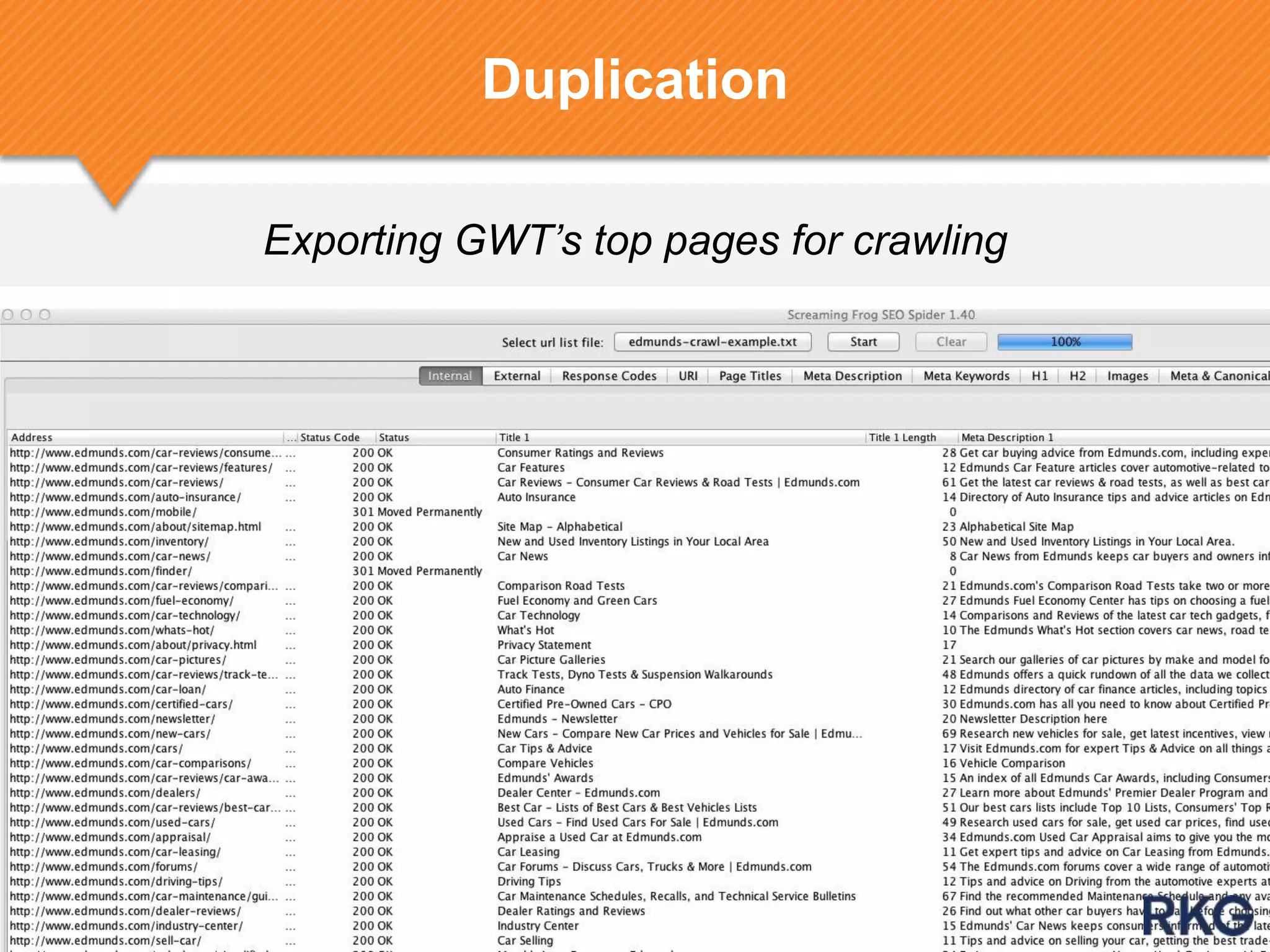Click the 'Consumer Ratings and Reviews' title cell
Screen dimensions: 1270x952
[580, 453]
